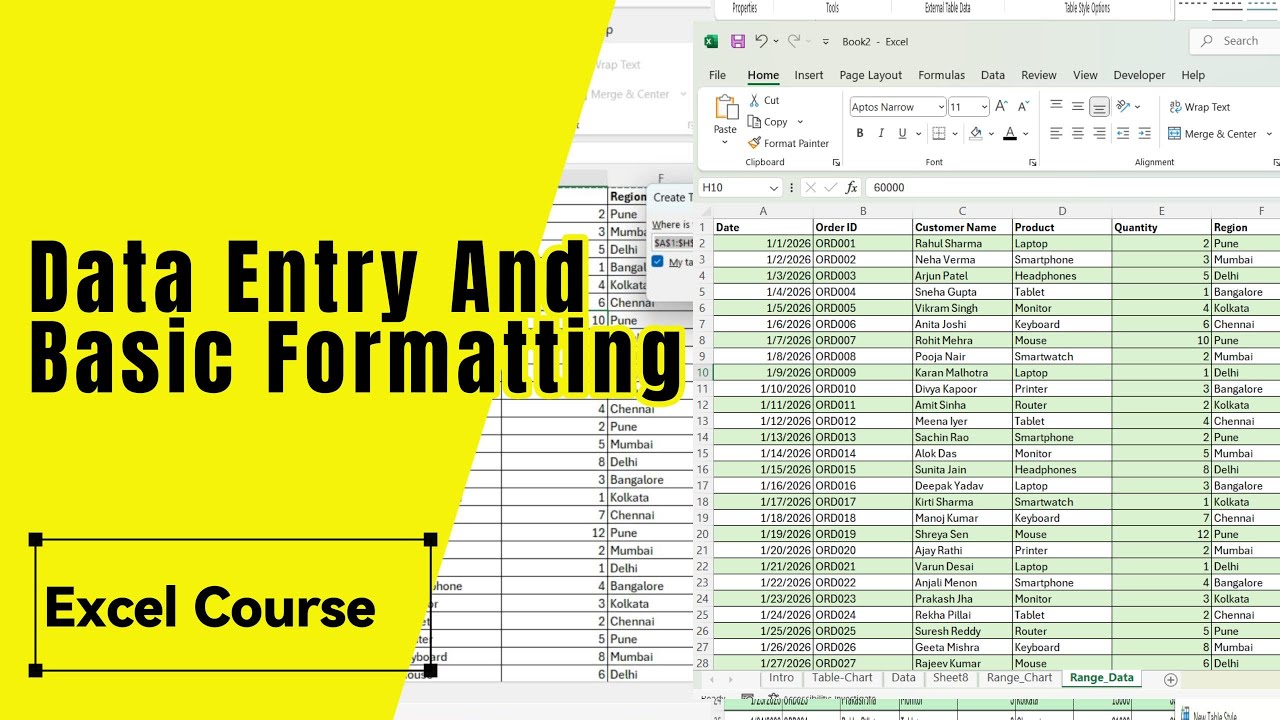Click Merge & Center button

(x=1212, y=134)
